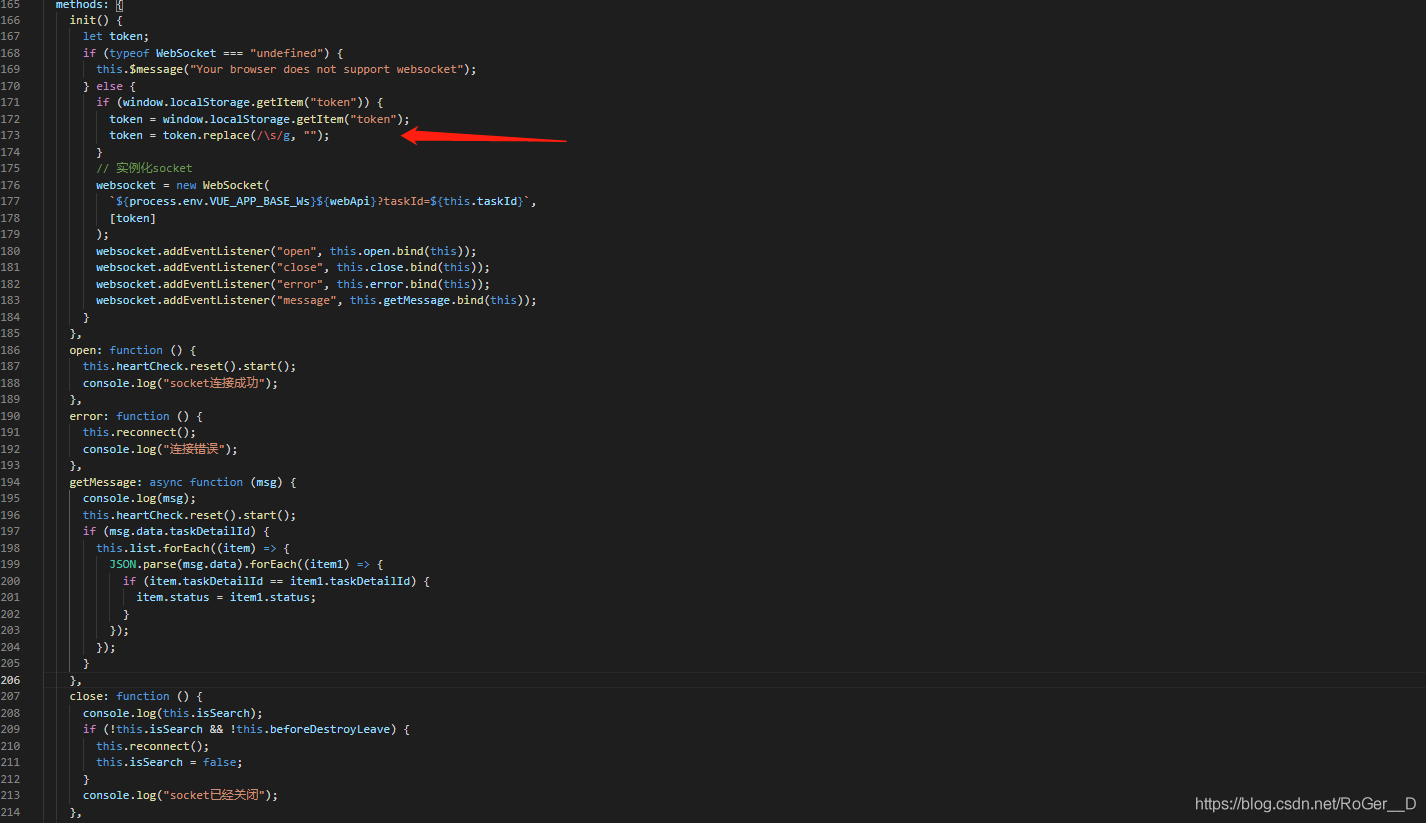Click the if window.localStorage.getItem condition line
Screen dimensions: 1426x823
click(240, 102)
